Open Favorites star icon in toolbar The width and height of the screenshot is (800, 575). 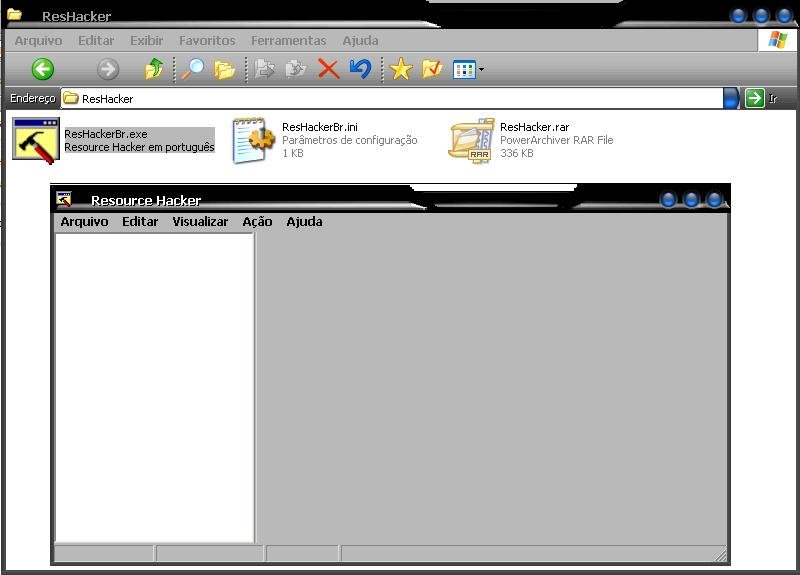click(400, 69)
